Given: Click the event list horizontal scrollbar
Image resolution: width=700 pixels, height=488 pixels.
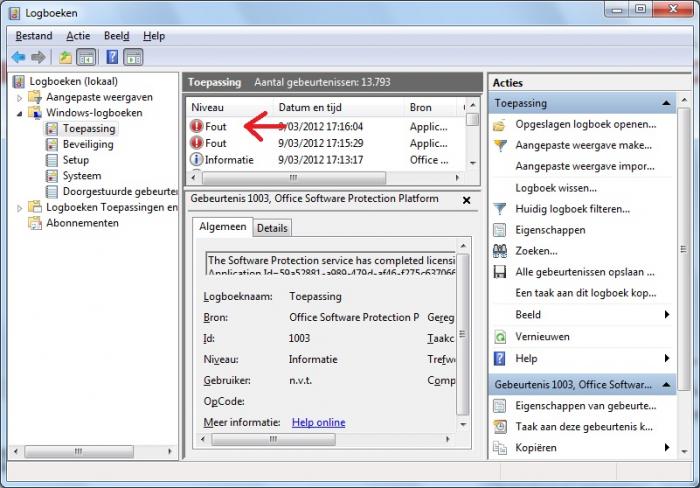Looking at the screenshot, I should click(293, 177).
